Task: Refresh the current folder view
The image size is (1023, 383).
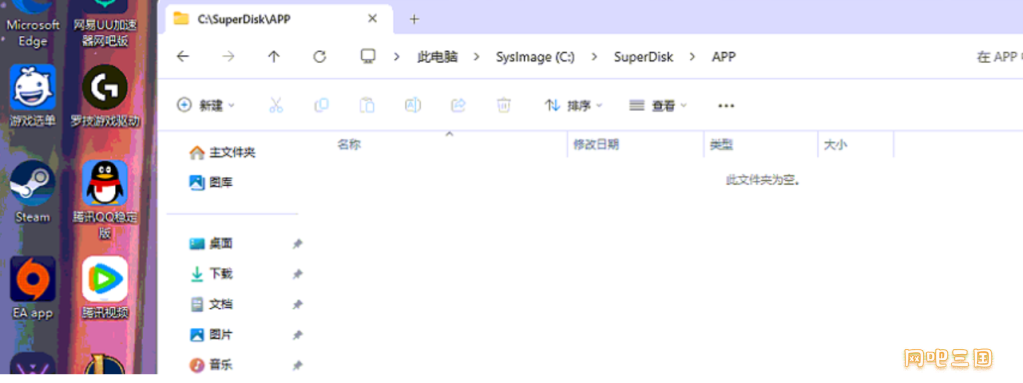Action: [320, 57]
